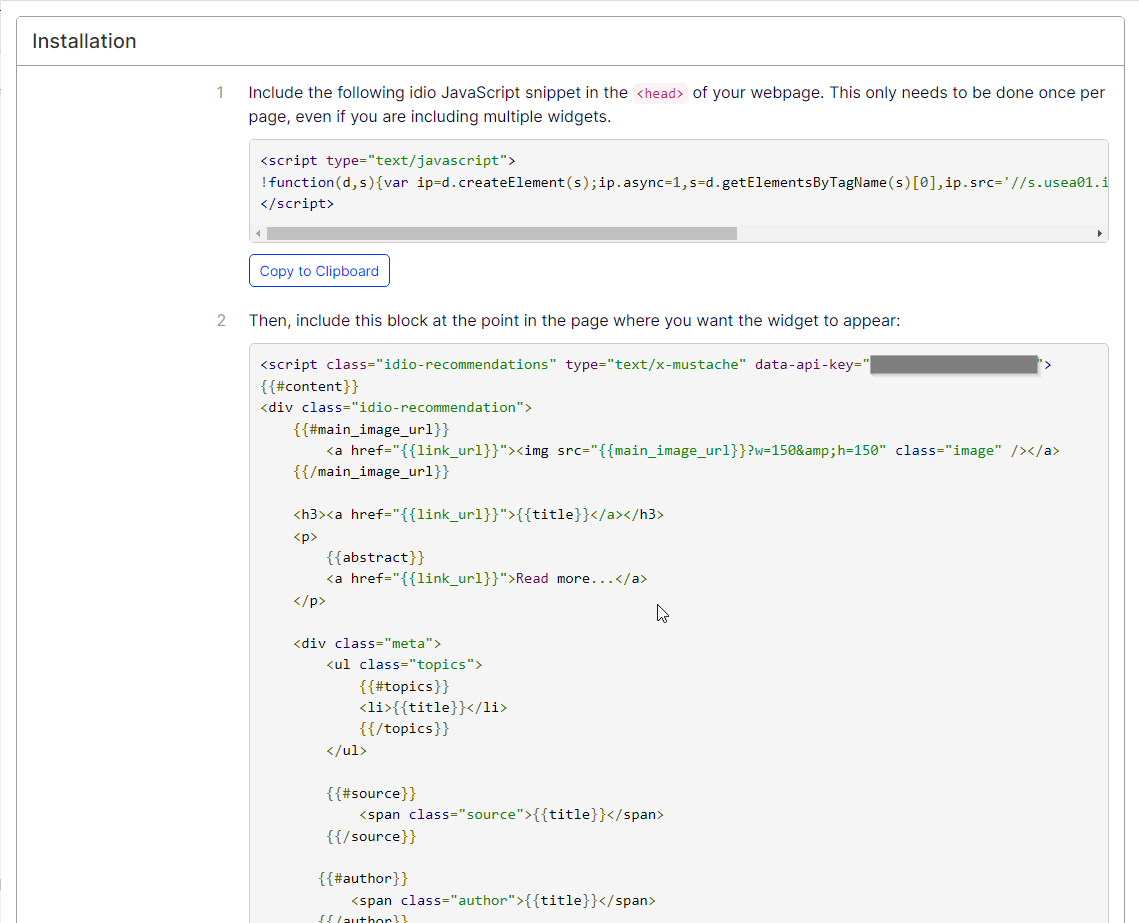Screen dimensions: 1139x923
Task: Click the Installation panel heading
Action: point(84,41)
